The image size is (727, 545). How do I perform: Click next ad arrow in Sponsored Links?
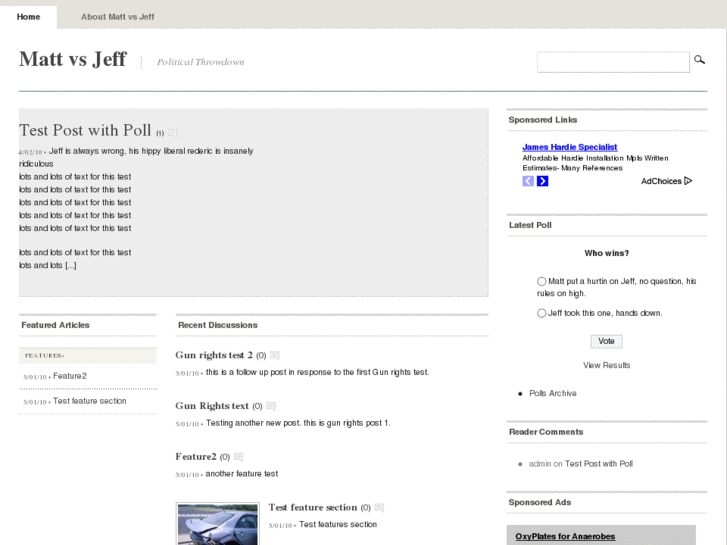click(x=542, y=181)
